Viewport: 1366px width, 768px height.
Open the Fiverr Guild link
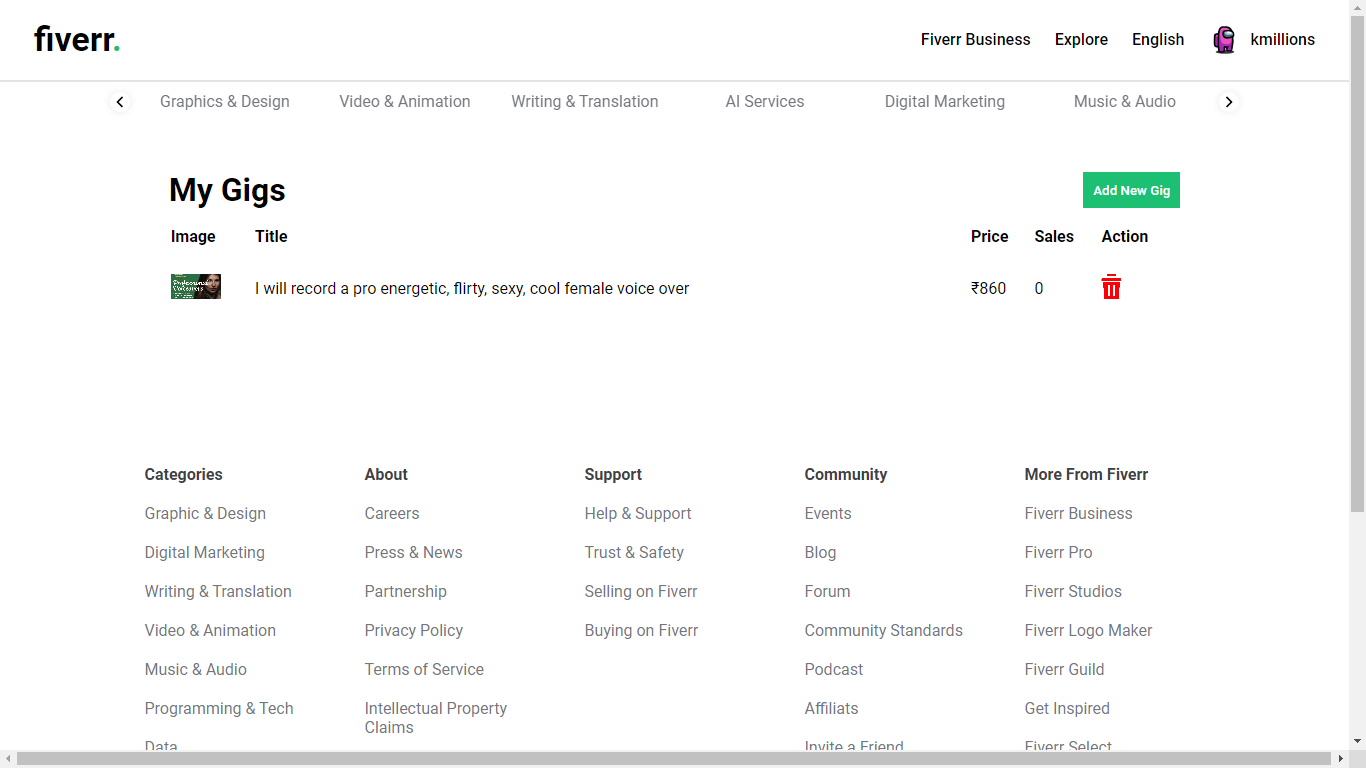tap(1065, 669)
